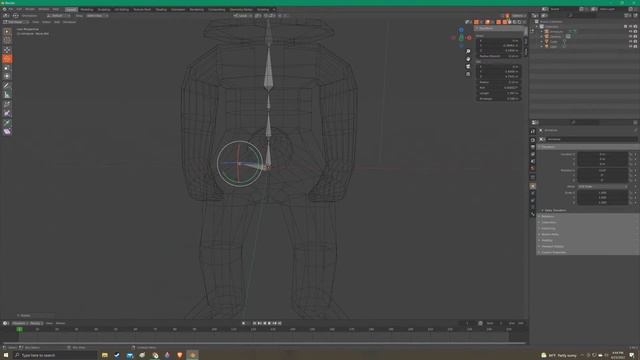Switch perspective/orthographic grid gizmo
Screen dimensions: 640x360
(x=468, y=74)
